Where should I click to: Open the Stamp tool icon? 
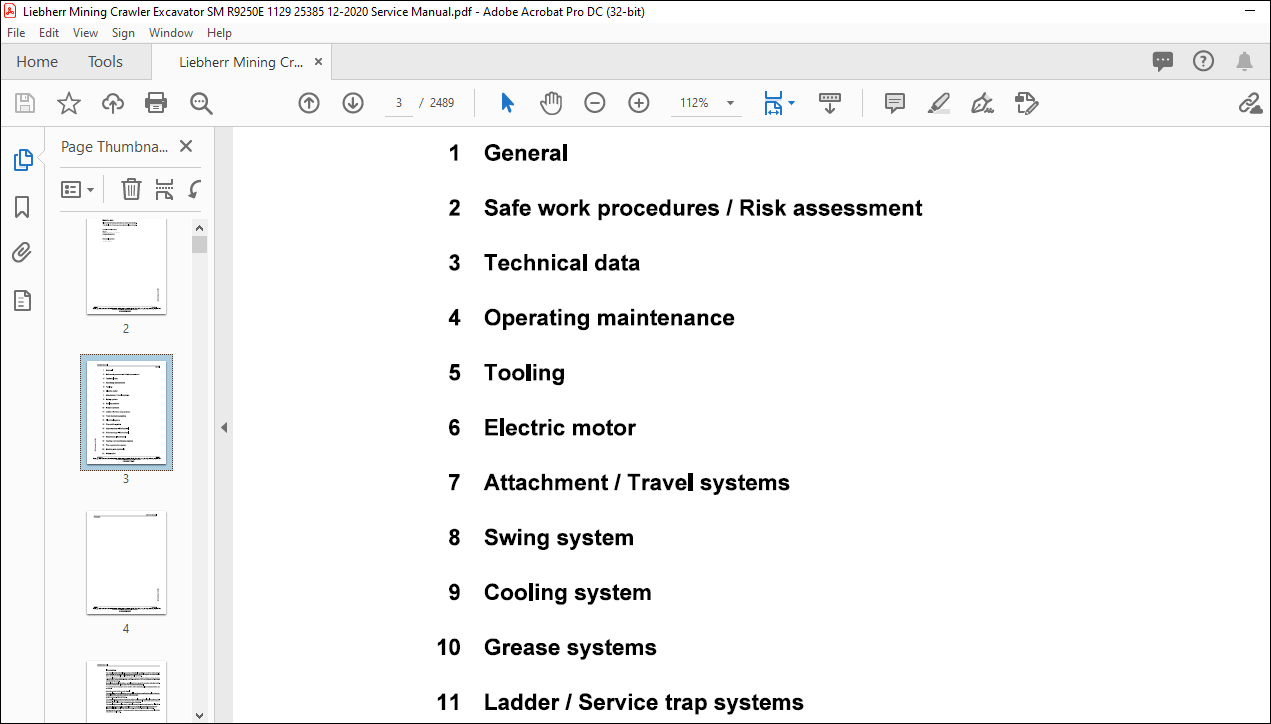click(1027, 103)
